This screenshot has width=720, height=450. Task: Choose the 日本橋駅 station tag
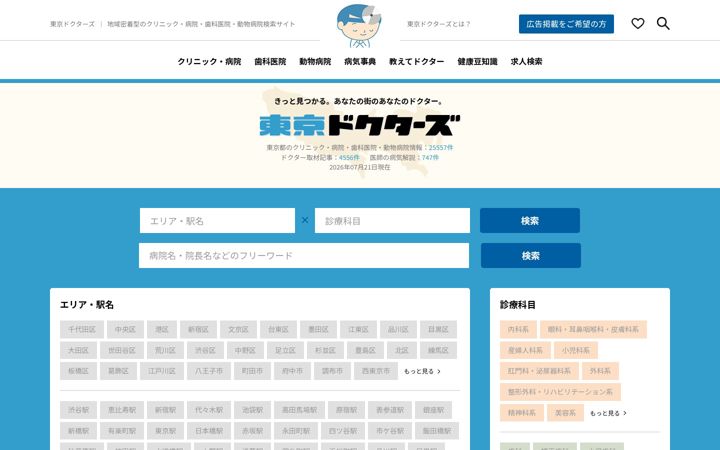click(x=208, y=431)
